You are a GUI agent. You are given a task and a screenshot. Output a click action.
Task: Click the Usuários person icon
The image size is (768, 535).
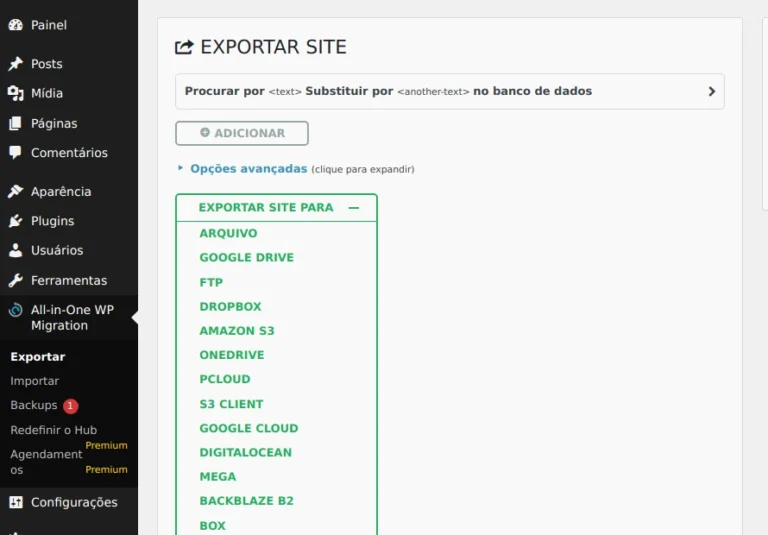tap(16, 250)
